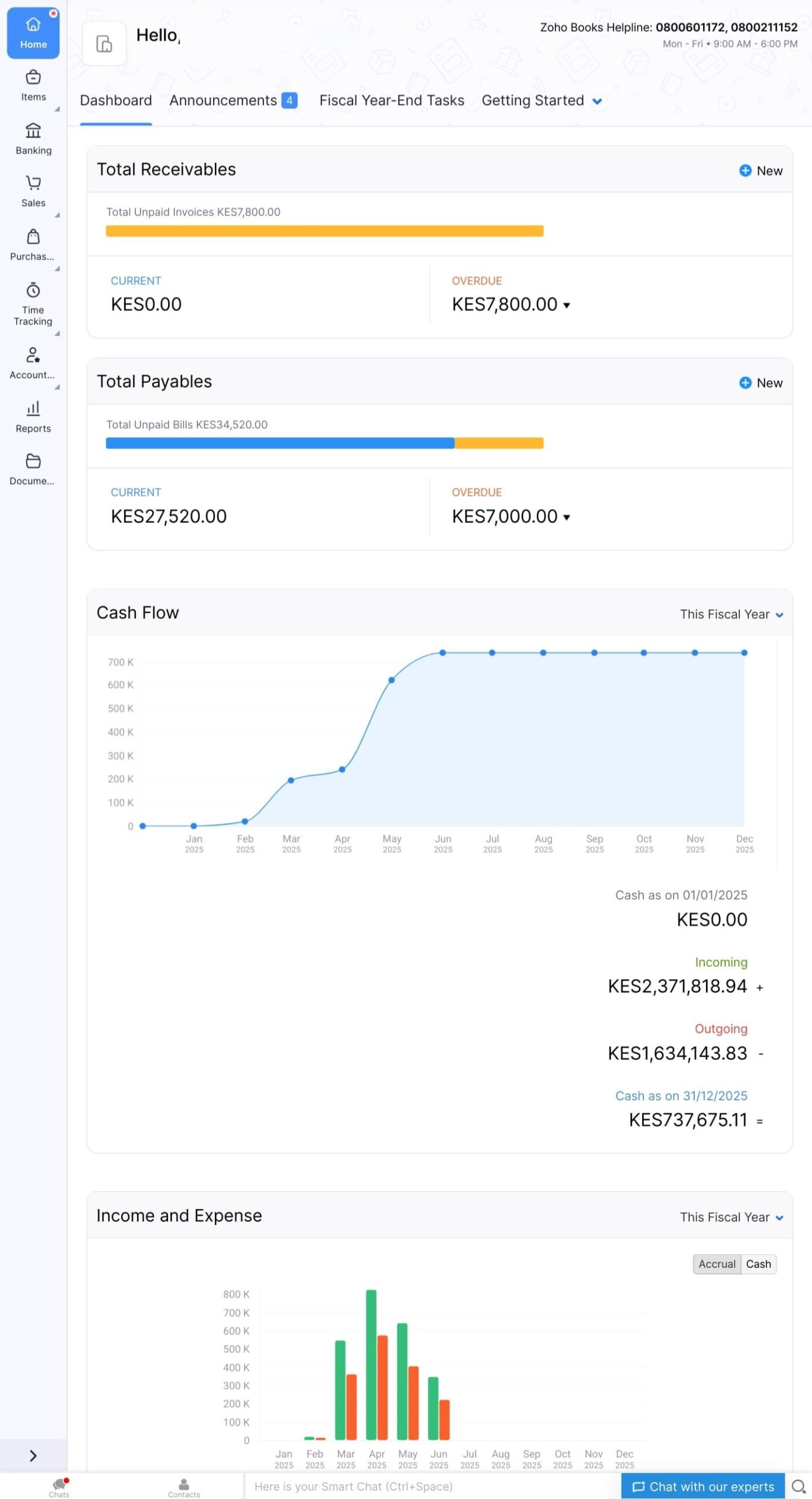Image resolution: width=812 pixels, height=1499 pixels.
Task: Click the Mar 2025 cash flow data point
Action: (291, 780)
